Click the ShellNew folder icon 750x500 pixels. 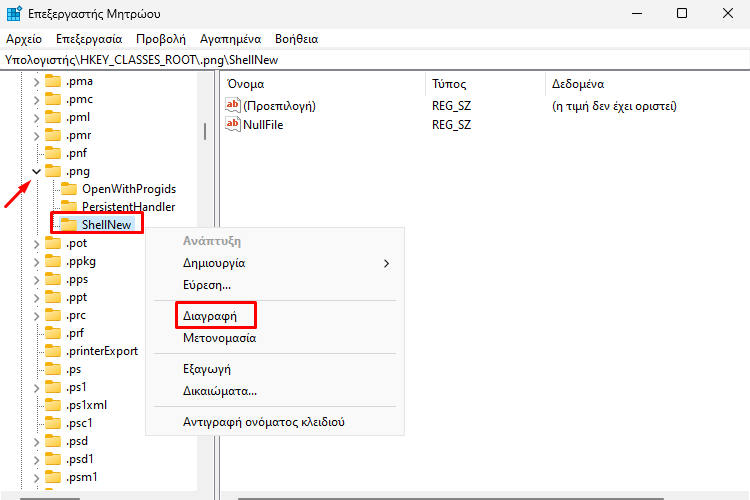(69, 224)
